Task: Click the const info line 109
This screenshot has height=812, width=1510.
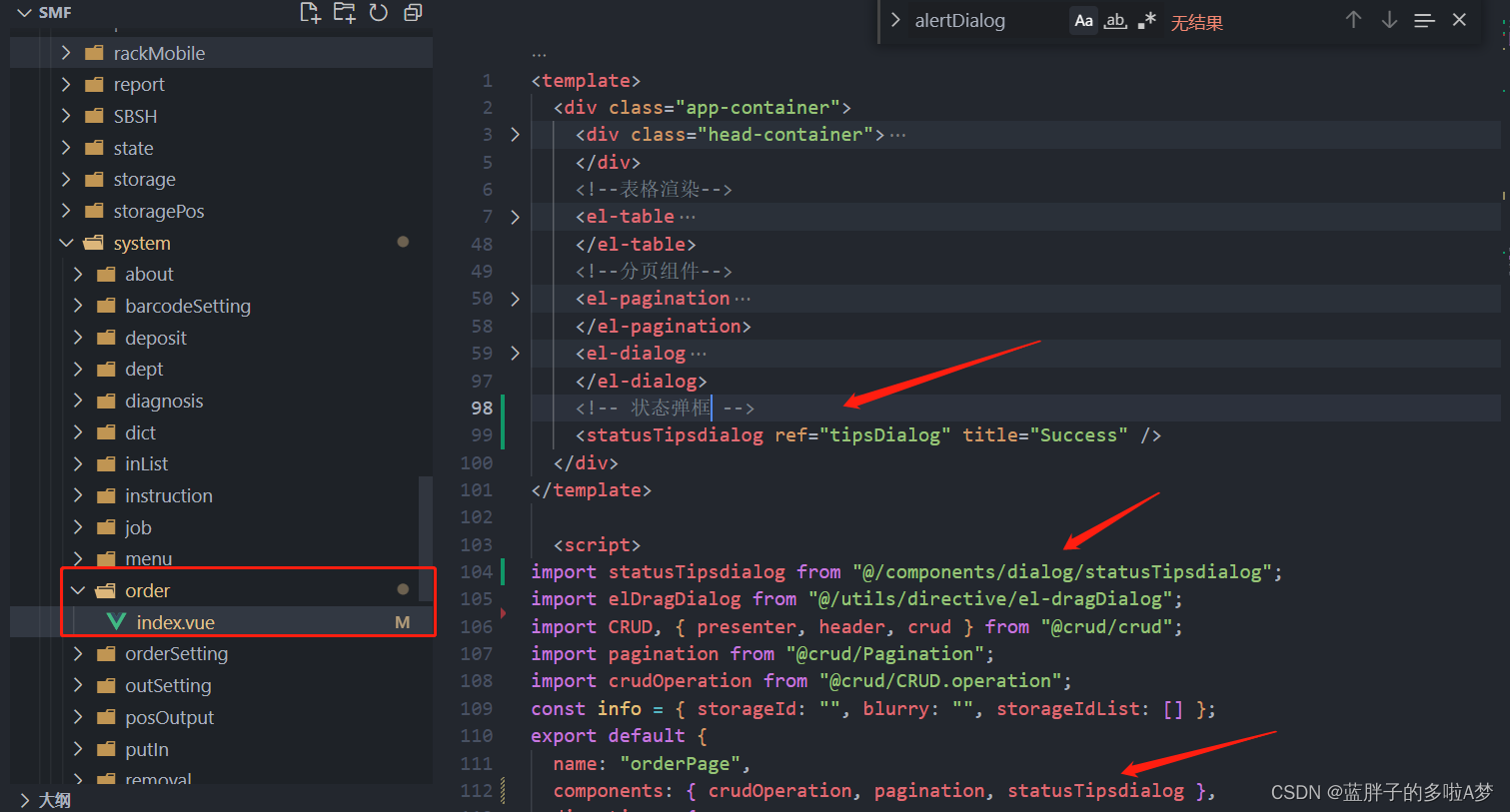Action: click(x=873, y=708)
